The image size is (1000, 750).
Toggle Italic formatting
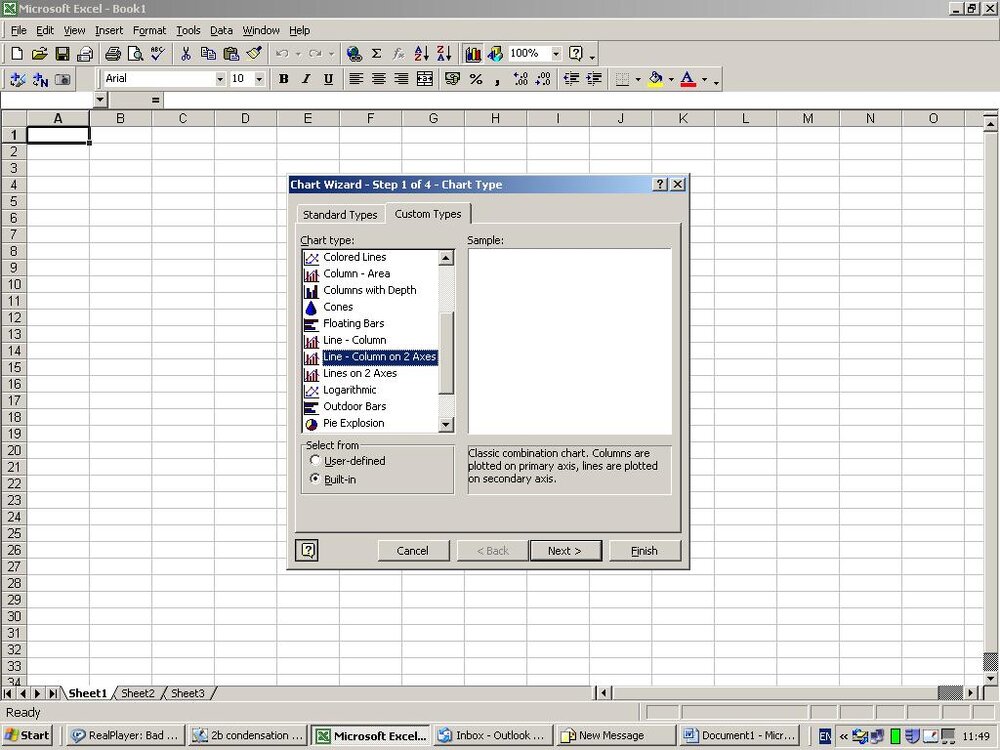point(306,79)
